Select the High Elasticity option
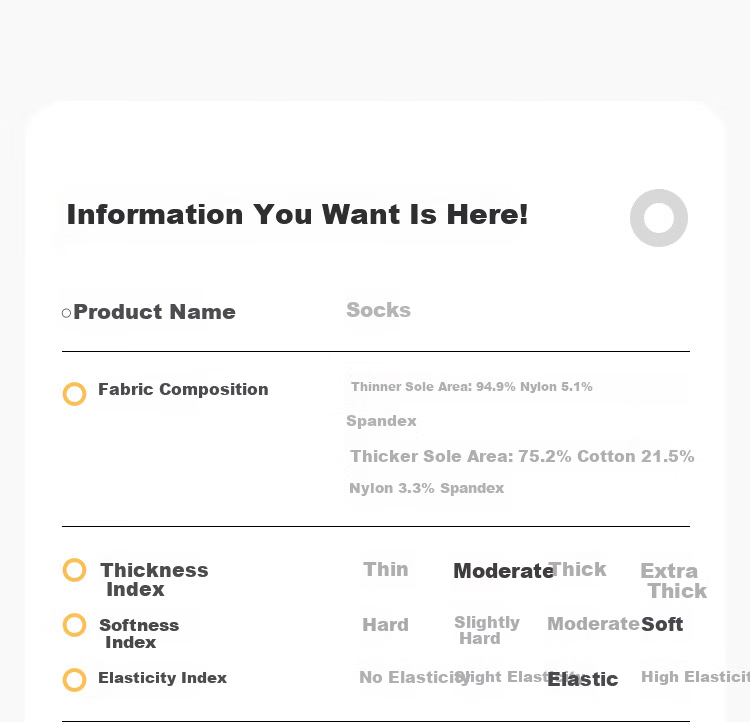 pos(695,677)
